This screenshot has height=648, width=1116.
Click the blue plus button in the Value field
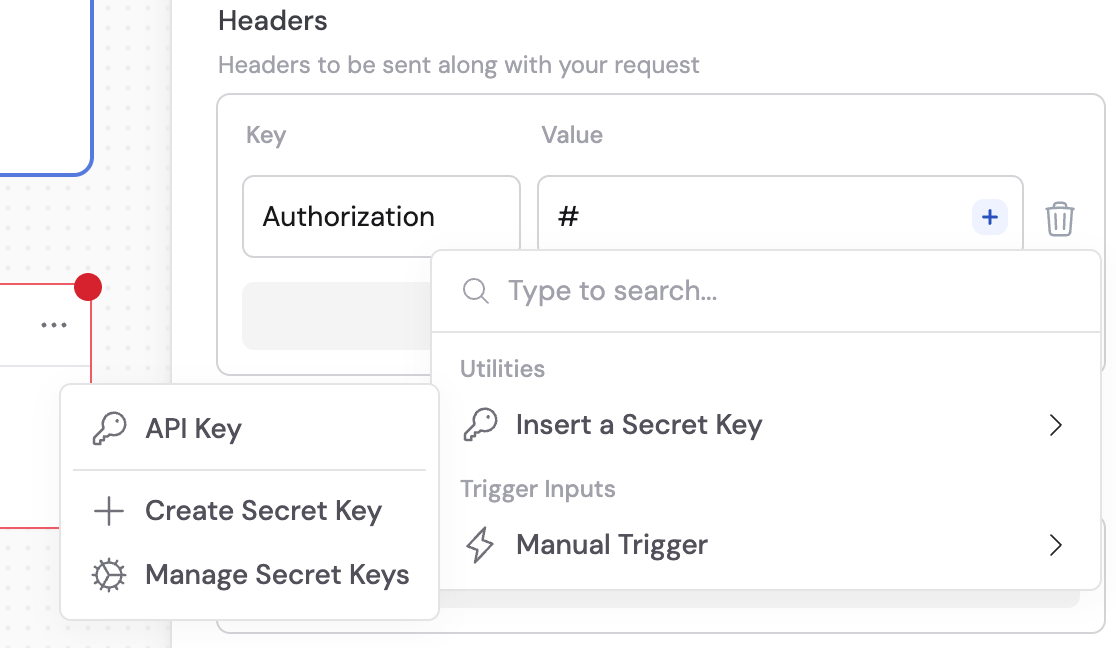tap(989, 216)
